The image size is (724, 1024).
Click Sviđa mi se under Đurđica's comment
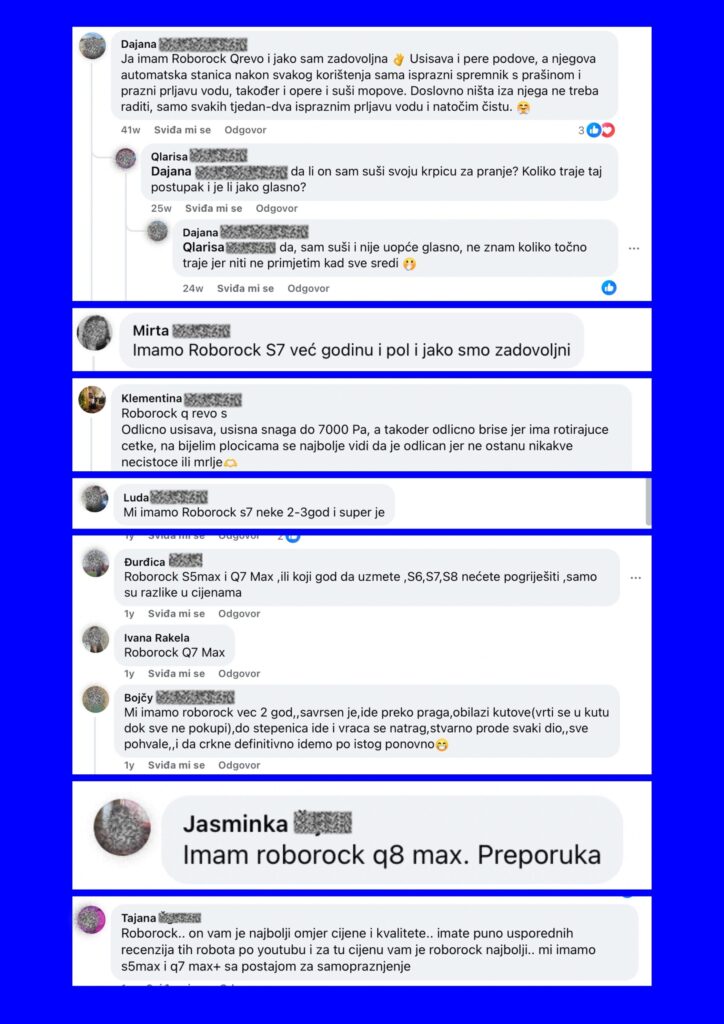(x=176, y=614)
